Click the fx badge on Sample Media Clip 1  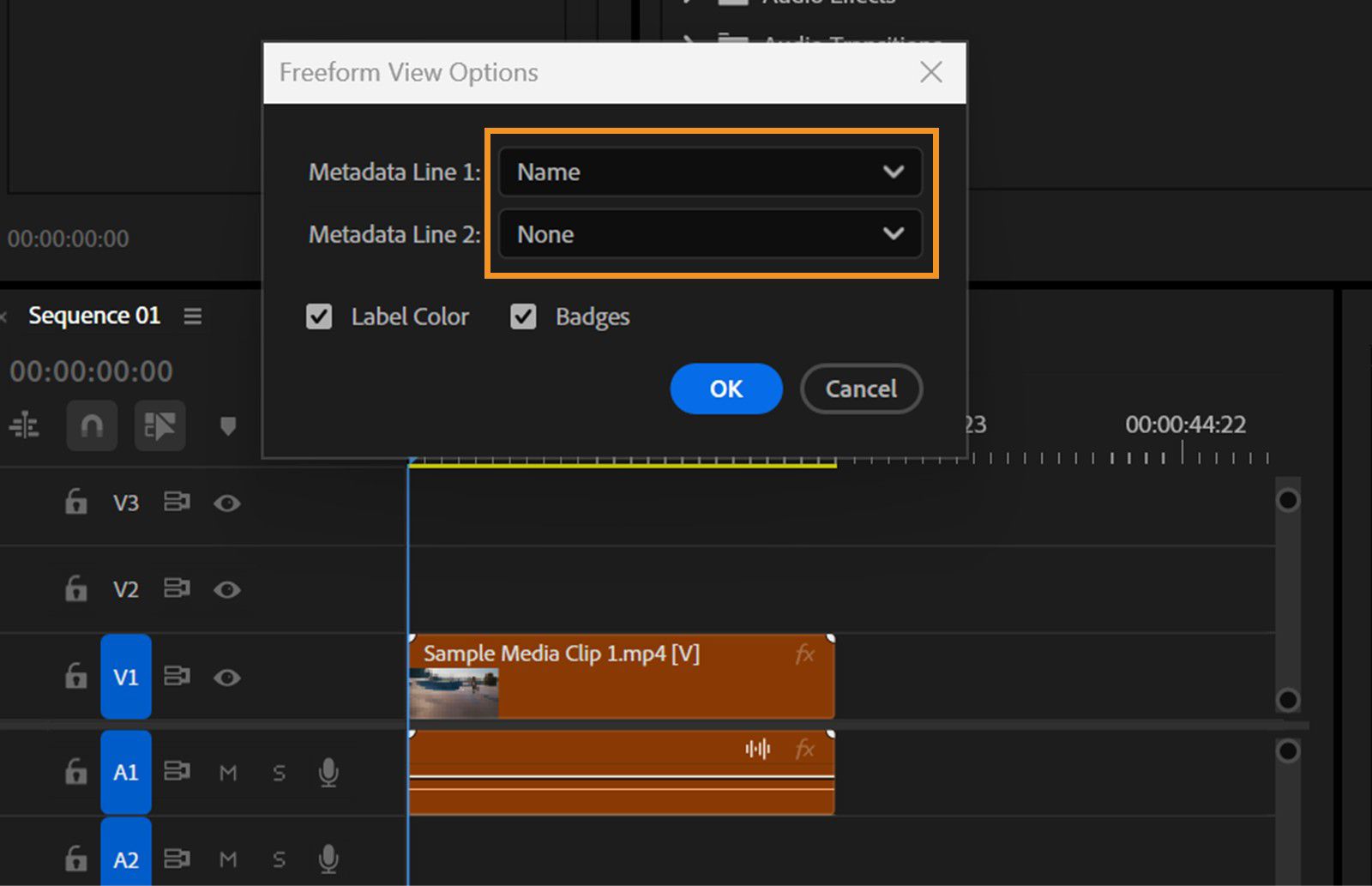(x=804, y=654)
